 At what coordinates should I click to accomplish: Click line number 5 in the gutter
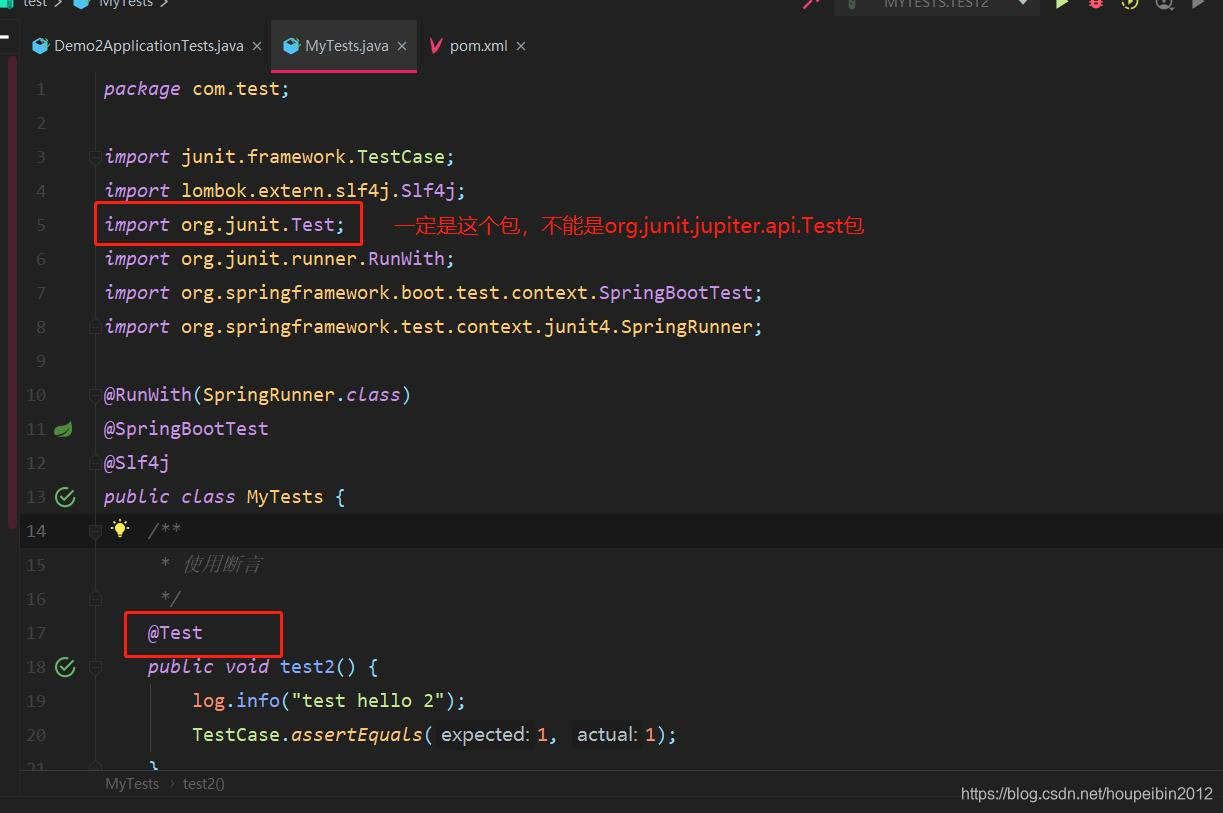pos(40,225)
